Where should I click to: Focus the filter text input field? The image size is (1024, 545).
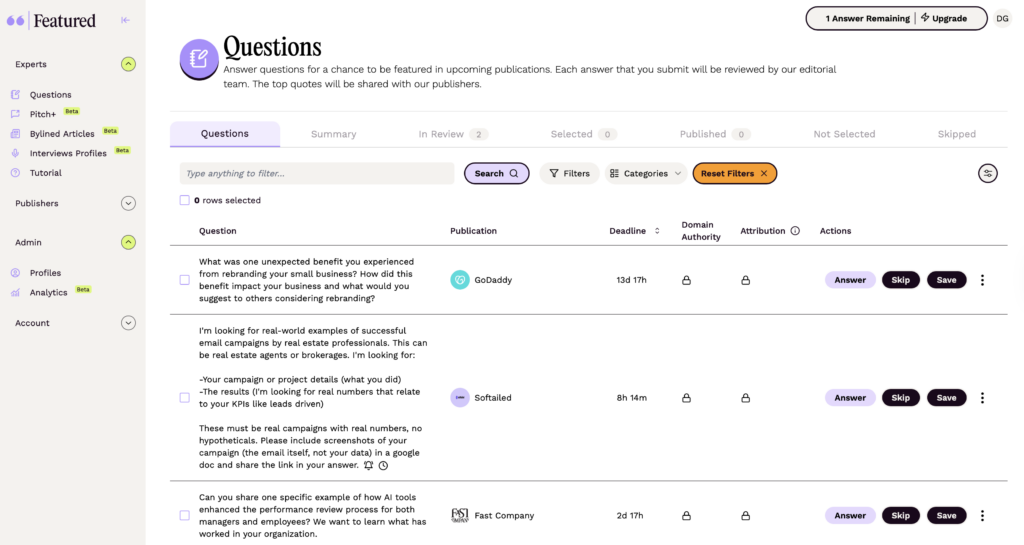(x=317, y=173)
